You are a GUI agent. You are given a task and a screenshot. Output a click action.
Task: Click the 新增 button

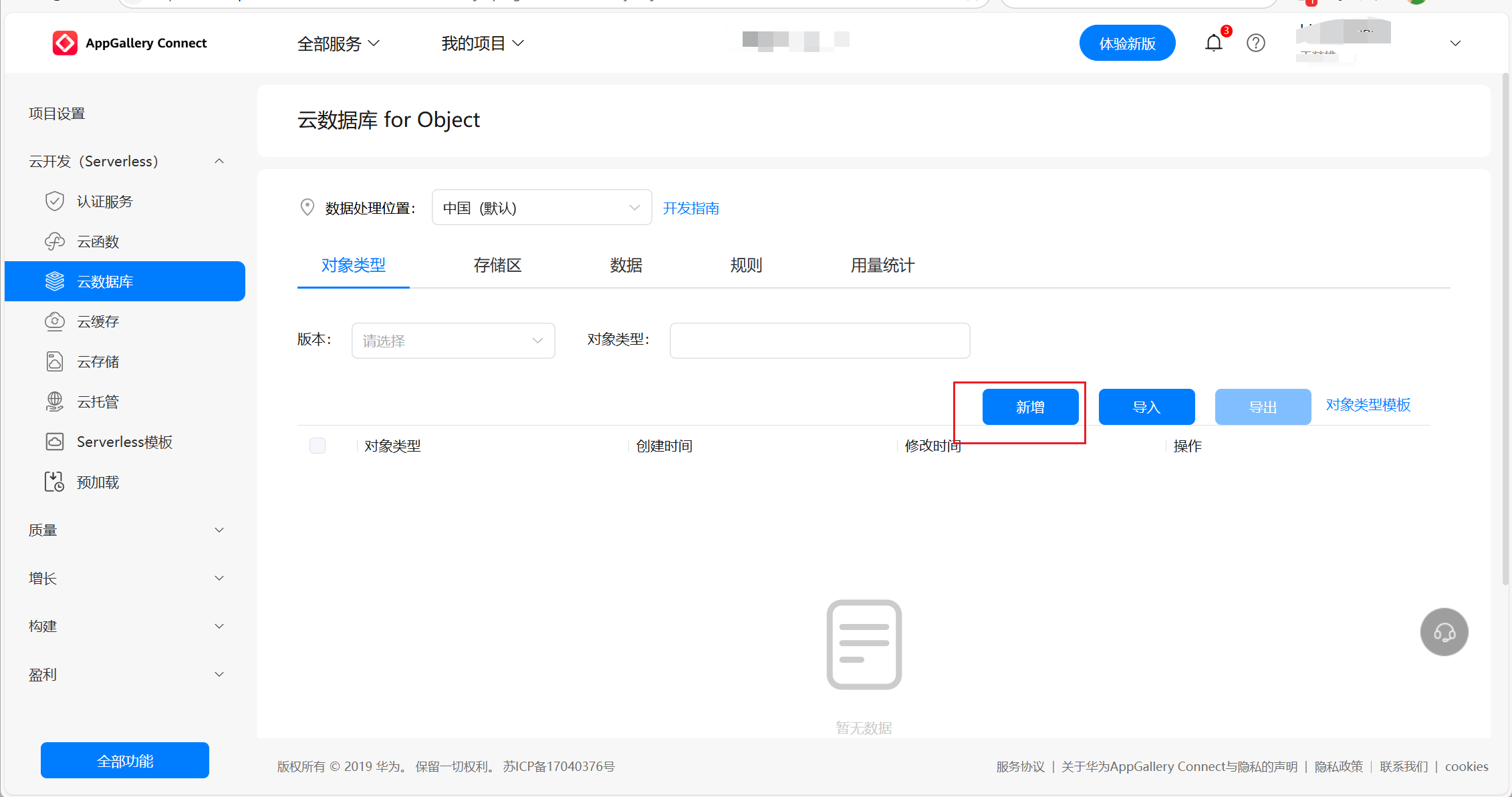tap(1030, 407)
